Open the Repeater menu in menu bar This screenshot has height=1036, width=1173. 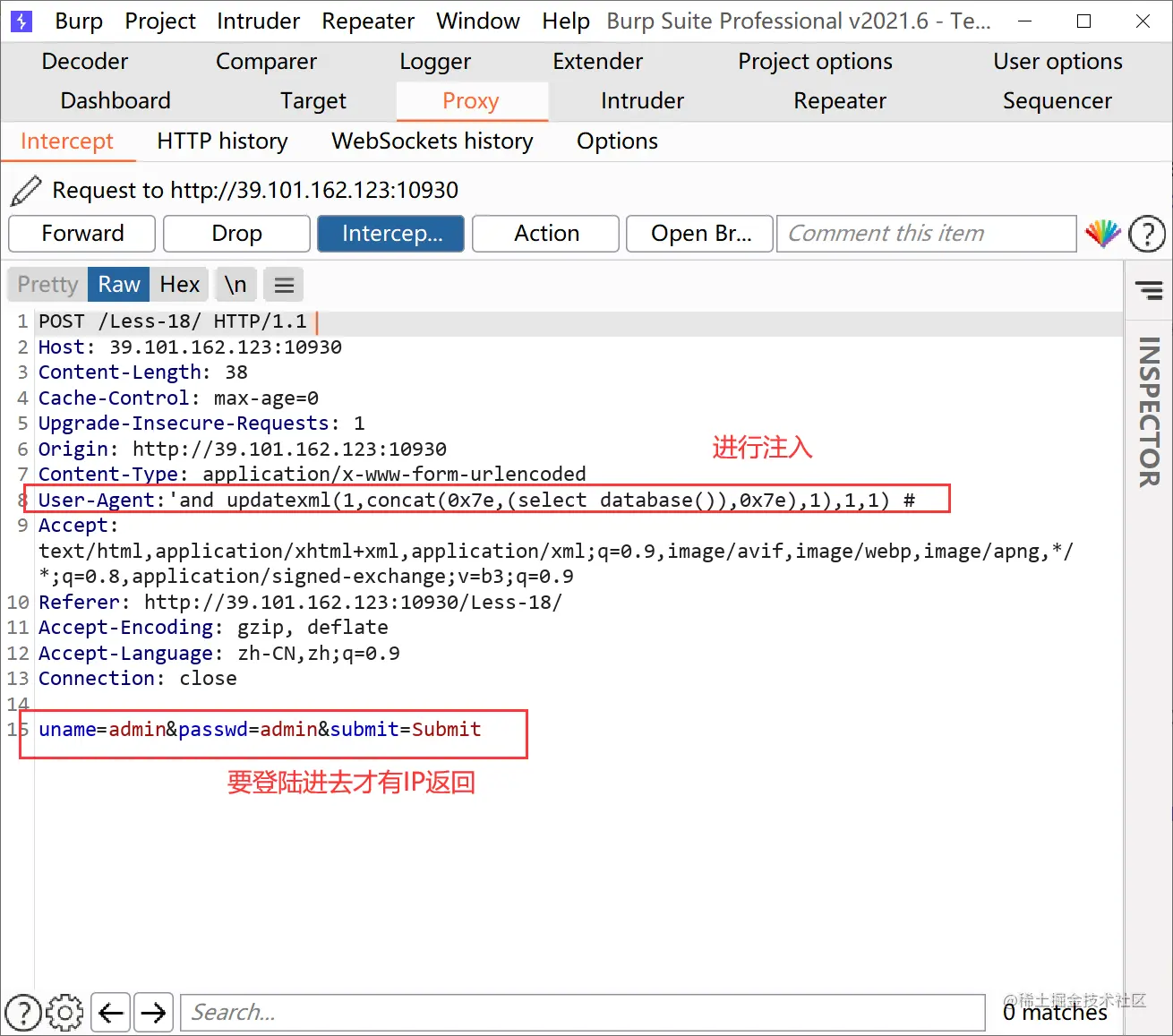pos(368,21)
